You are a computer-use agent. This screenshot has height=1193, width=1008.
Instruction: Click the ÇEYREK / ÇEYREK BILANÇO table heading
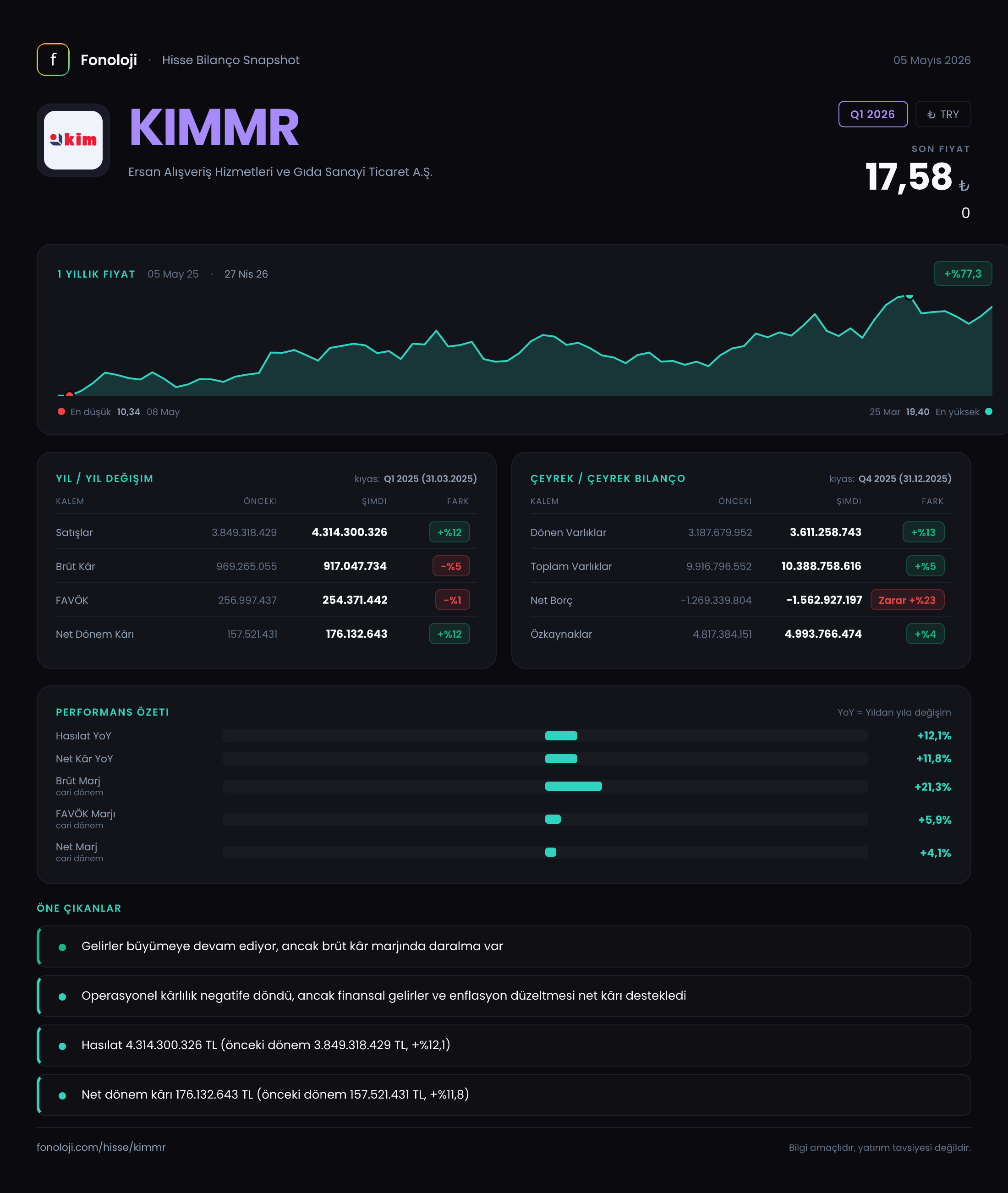tap(608, 478)
